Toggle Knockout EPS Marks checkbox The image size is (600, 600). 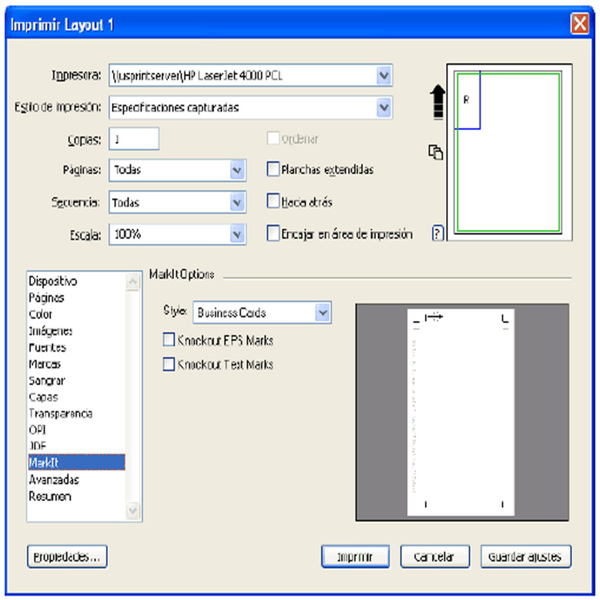[x=169, y=339]
